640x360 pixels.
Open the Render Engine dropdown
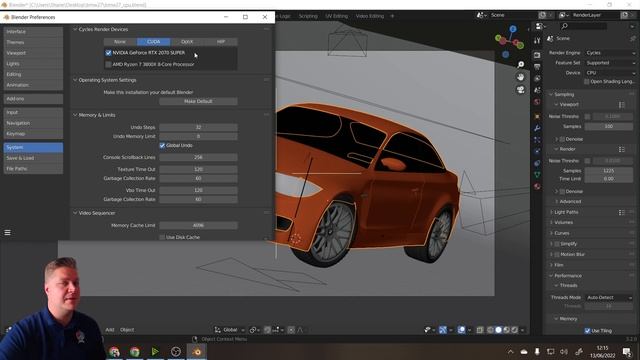(x=610, y=53)
